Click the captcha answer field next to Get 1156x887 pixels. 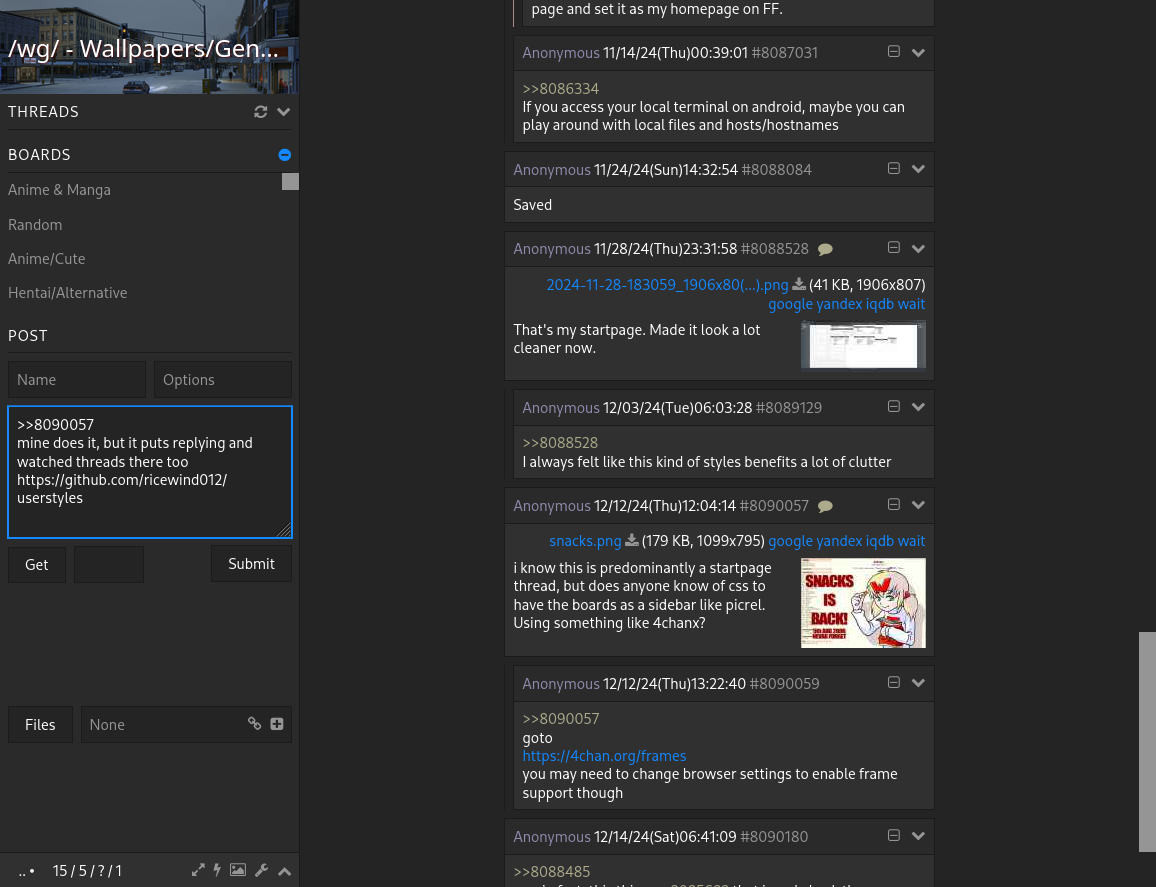point(108,564)
